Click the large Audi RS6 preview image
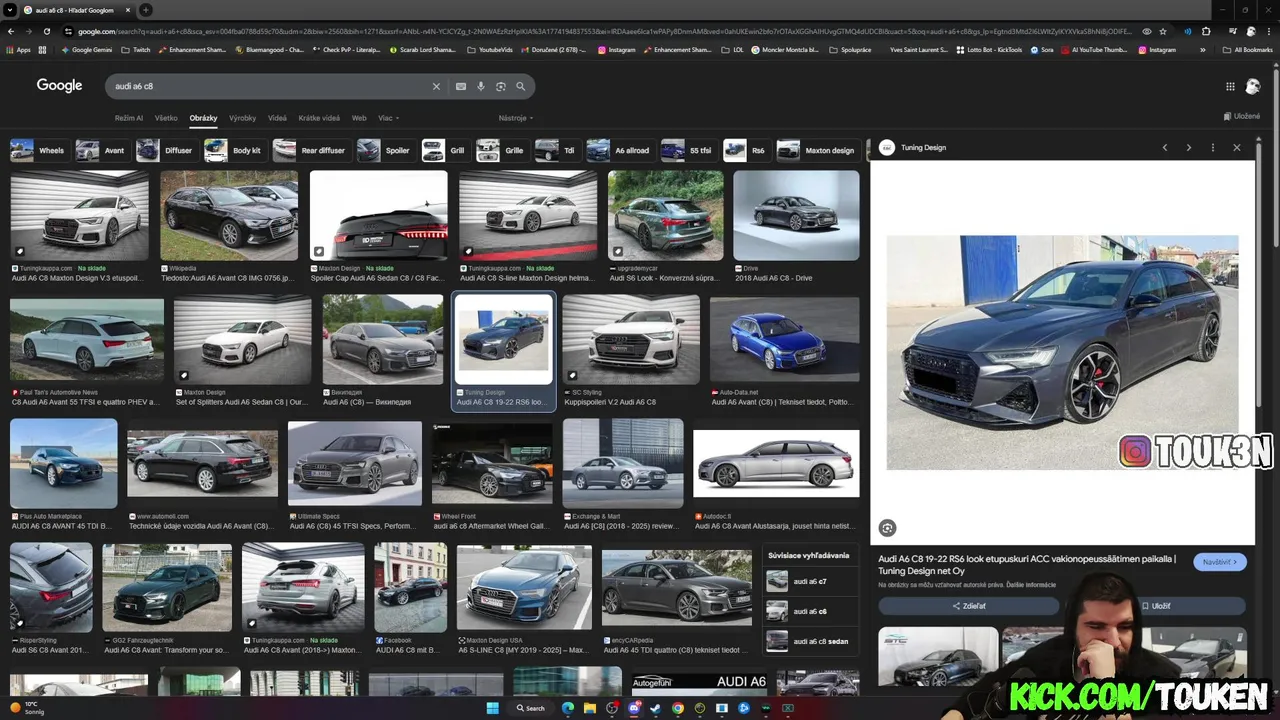This screenshot has width=1280, height=720. click(x=1062, y=352)
